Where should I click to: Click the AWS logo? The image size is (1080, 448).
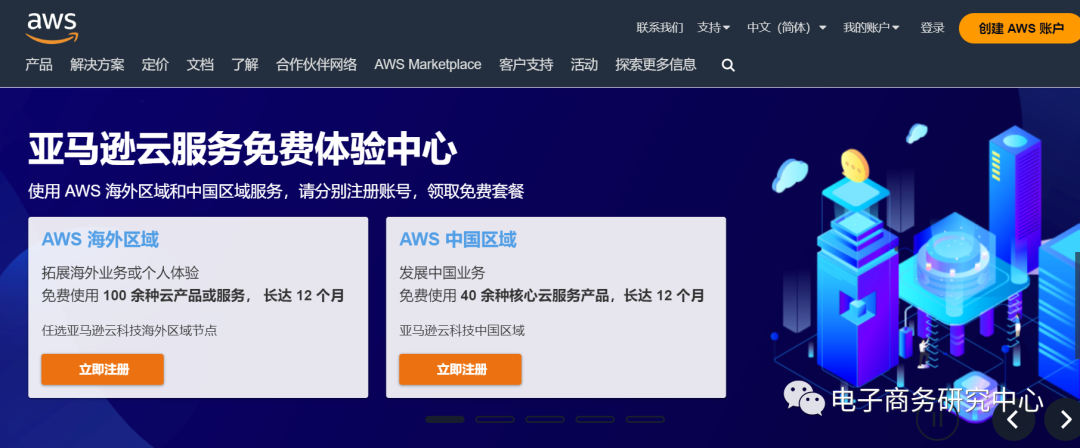pos(53,28)
